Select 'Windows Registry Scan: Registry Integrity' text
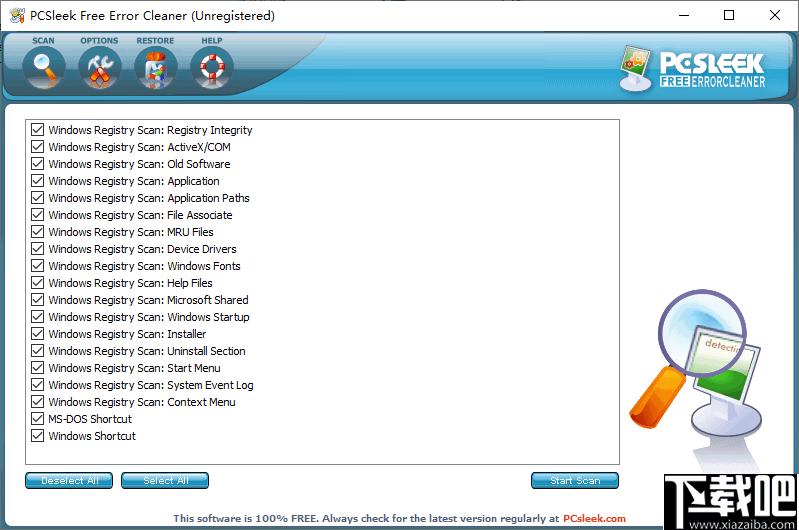 coord(150,130)
